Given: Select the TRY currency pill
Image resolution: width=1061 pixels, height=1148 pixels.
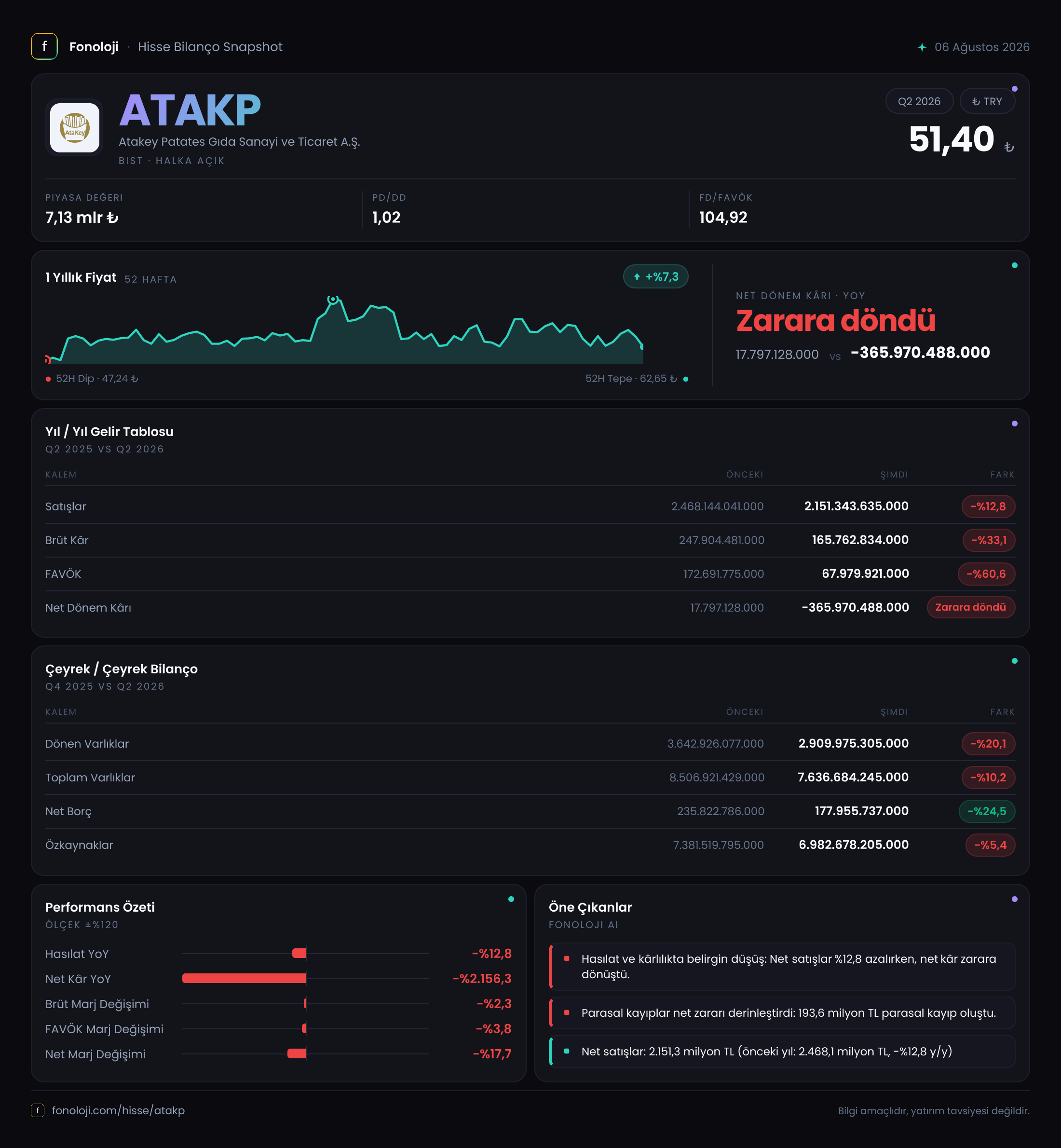Looking at the screenshot, I should pos(987,101).
